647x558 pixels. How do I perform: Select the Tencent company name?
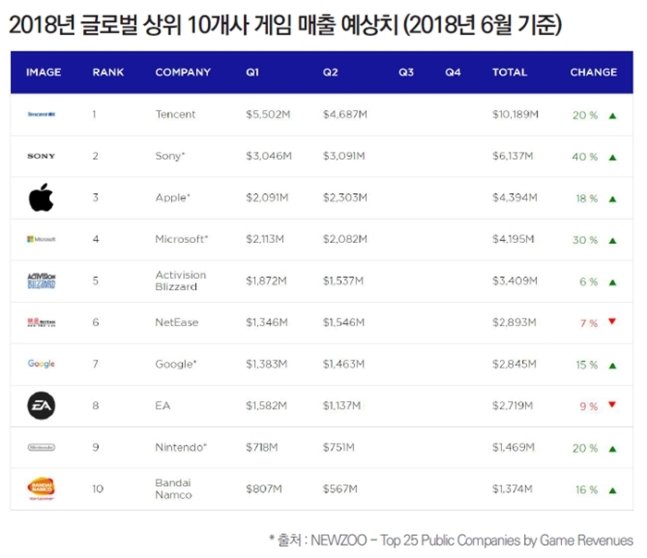(175, 114)
